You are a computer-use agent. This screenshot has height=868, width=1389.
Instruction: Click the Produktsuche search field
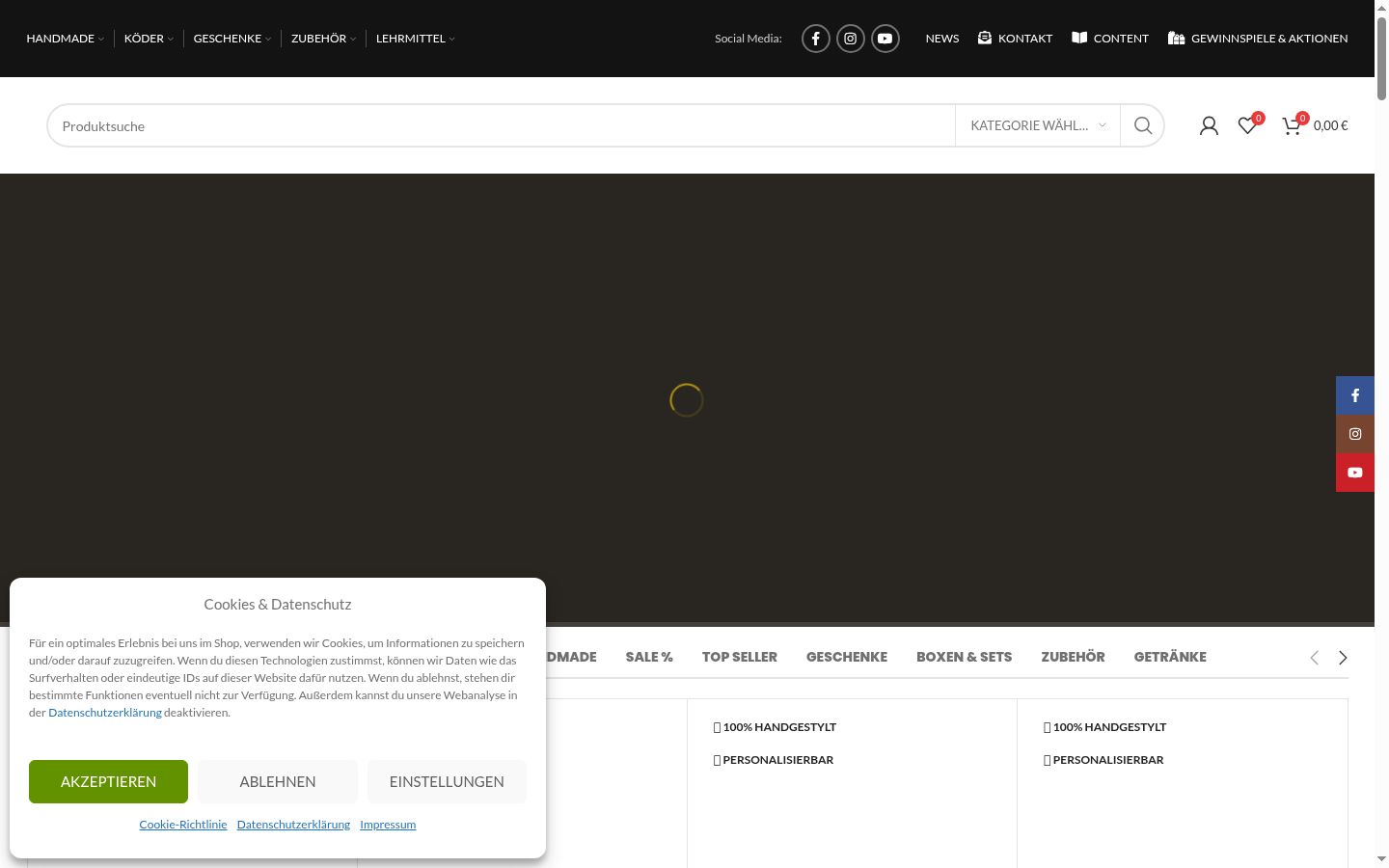(x=501, y=125)
